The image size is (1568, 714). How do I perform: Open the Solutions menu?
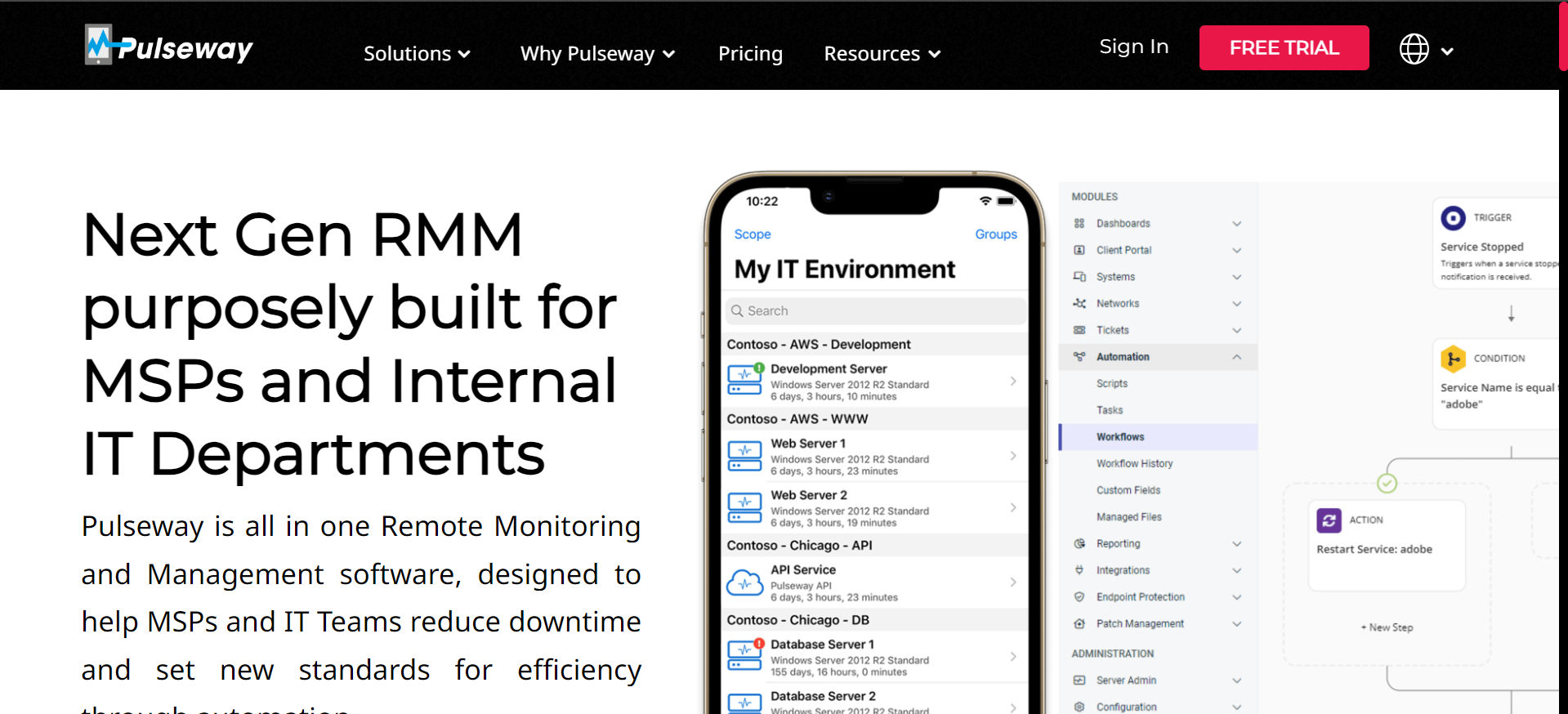coord(417,54)
